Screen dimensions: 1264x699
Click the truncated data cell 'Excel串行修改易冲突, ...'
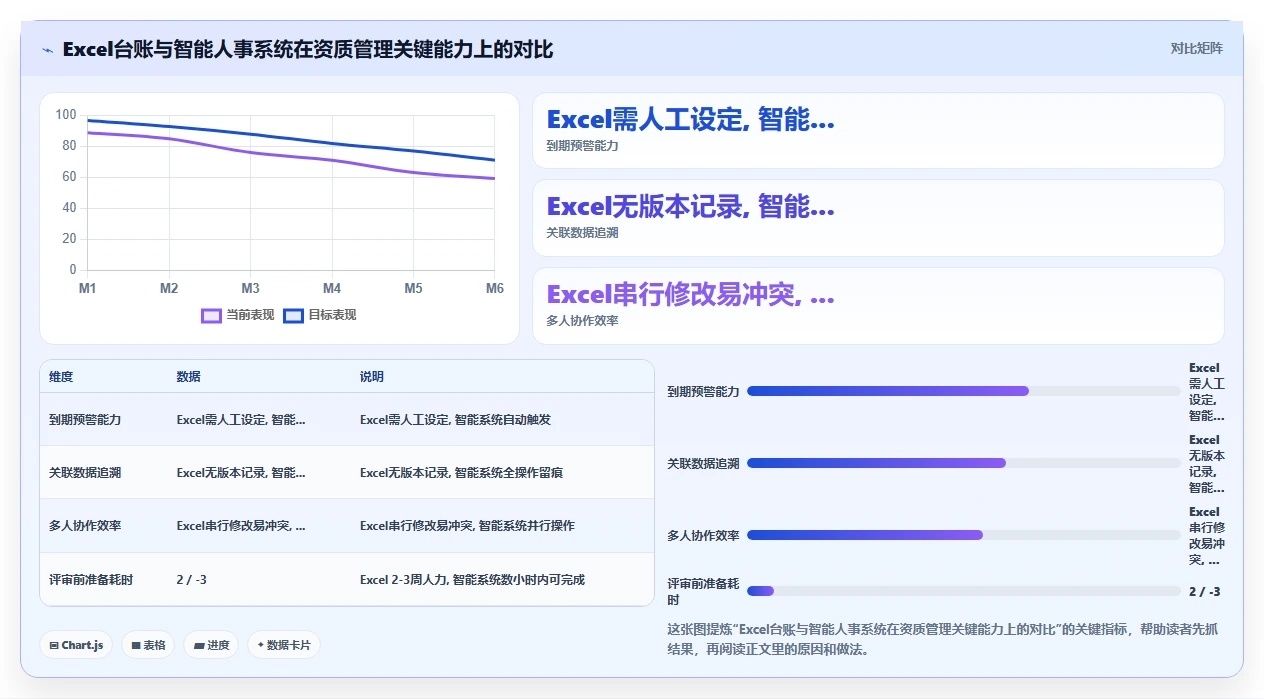pyautogui.click(x=241, y=526)
